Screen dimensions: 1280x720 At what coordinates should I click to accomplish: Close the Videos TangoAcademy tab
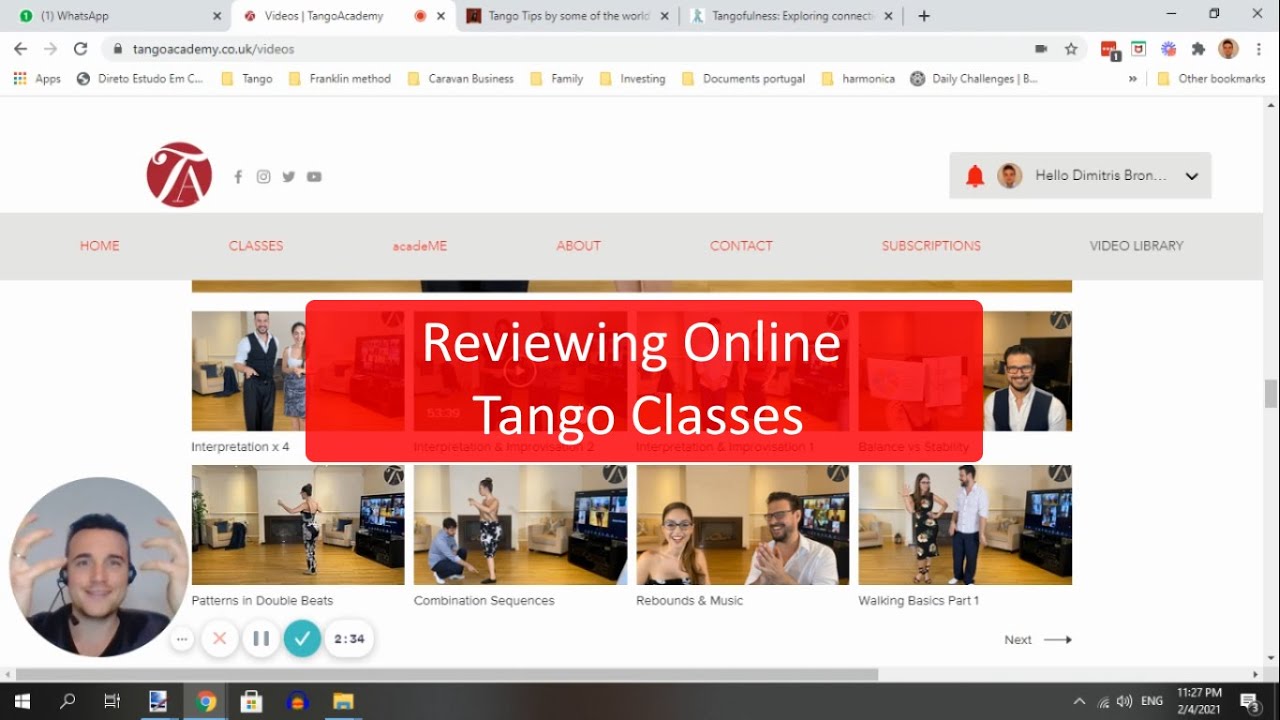pos(441,16)
